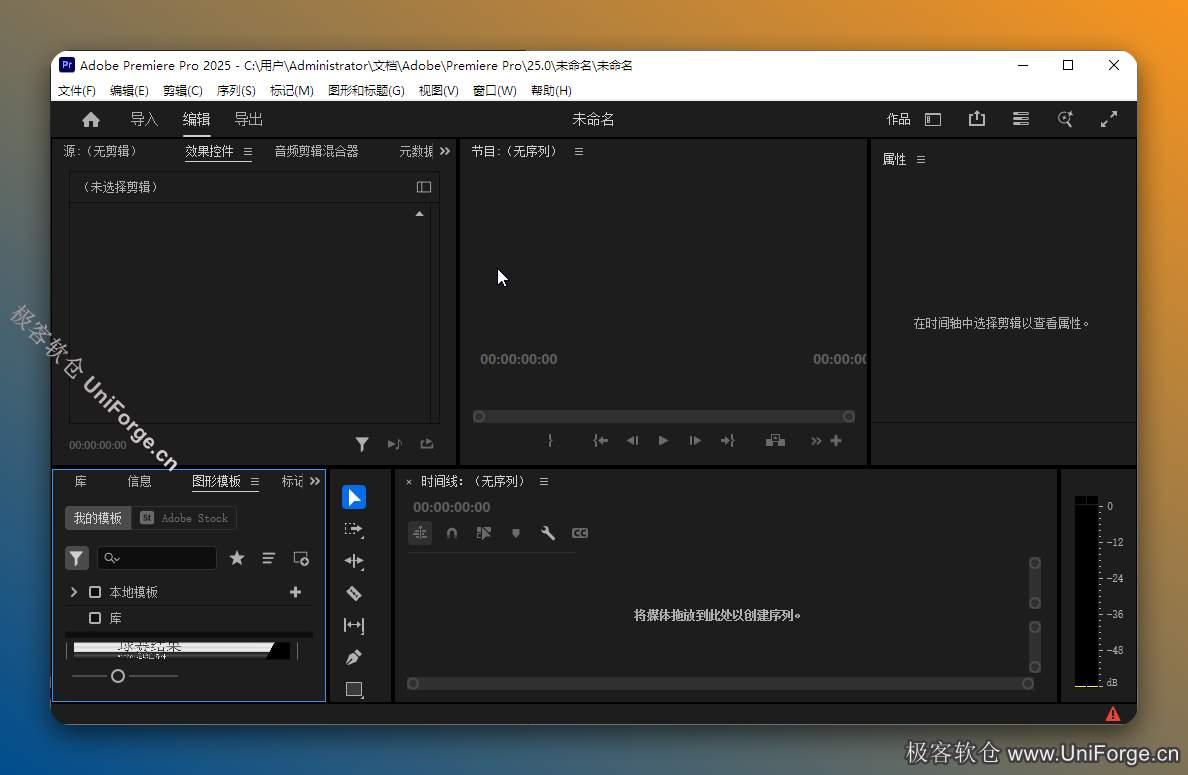Click the red warning icon in status bar
This screenshot has height=775, width=1188.
(x=1112, y=714)
